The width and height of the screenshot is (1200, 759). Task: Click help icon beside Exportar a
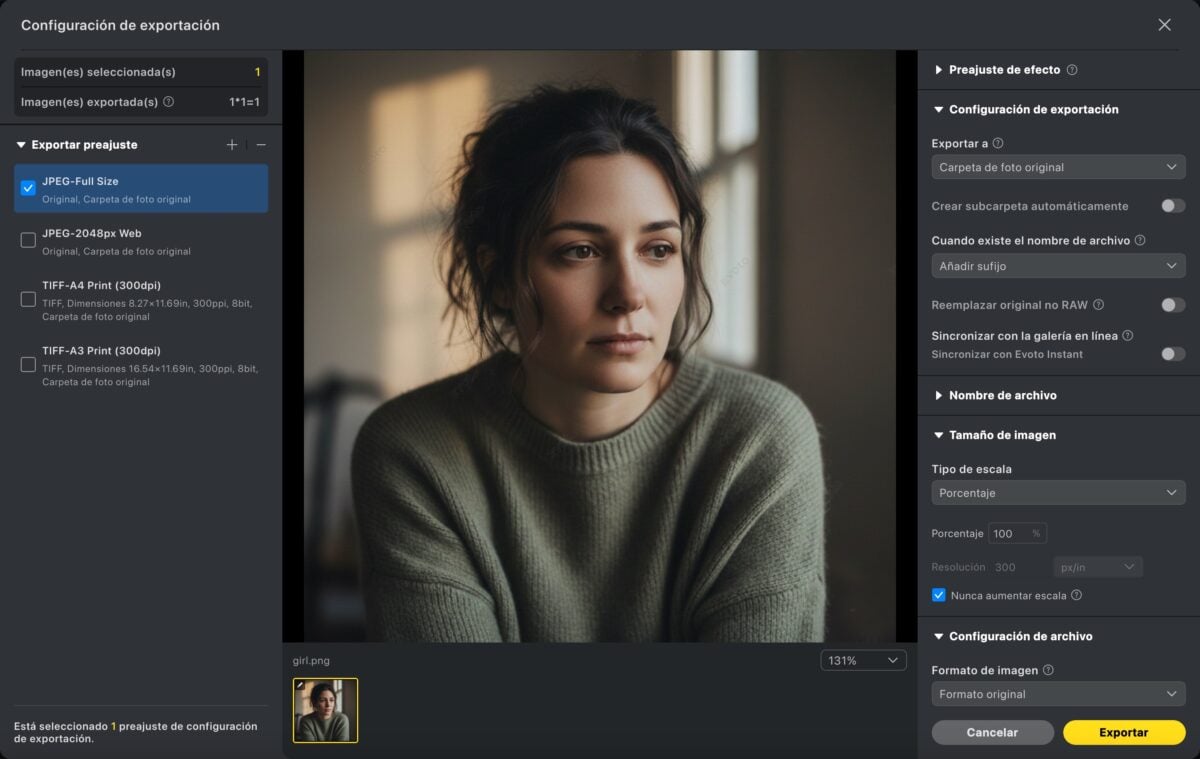(997, 144)
